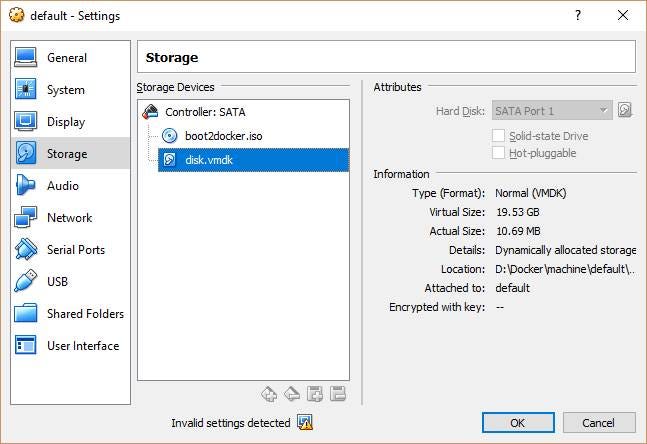
Task: Close the Settings dialog window
Action: coord(623,15)
